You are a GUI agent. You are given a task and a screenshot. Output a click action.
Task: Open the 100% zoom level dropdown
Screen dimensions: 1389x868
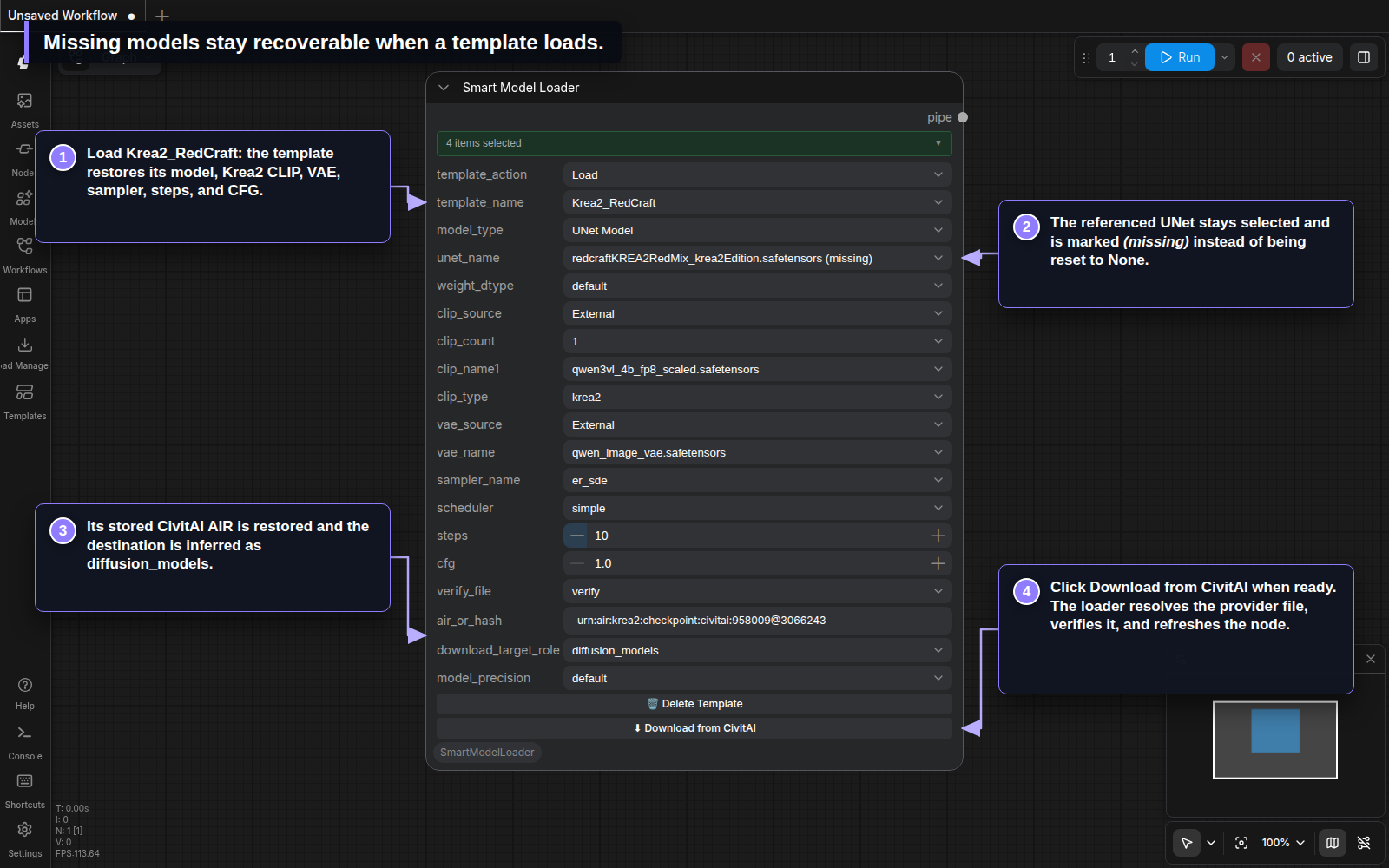[1283, 843]
